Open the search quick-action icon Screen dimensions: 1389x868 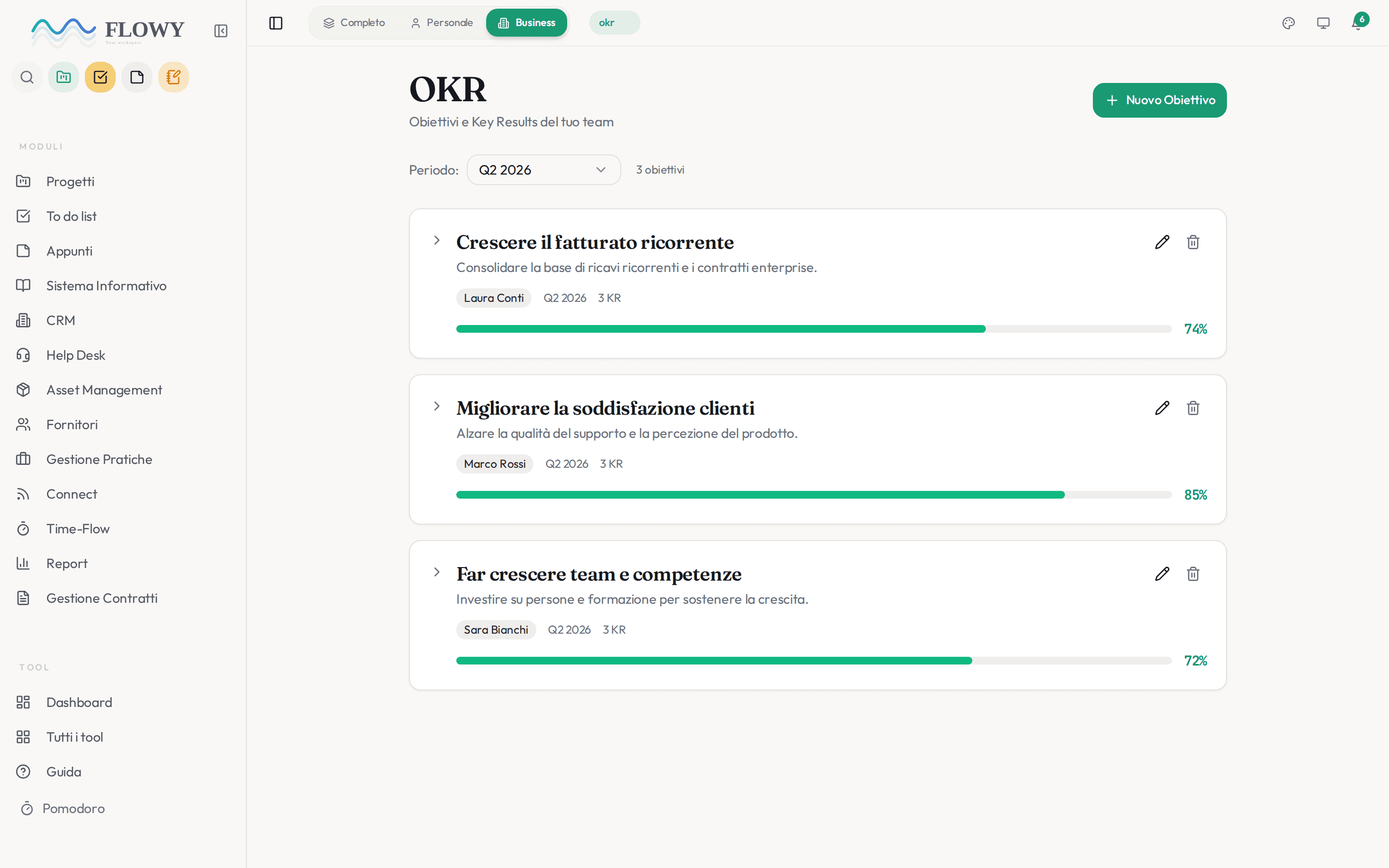click(x=27, y=77)
